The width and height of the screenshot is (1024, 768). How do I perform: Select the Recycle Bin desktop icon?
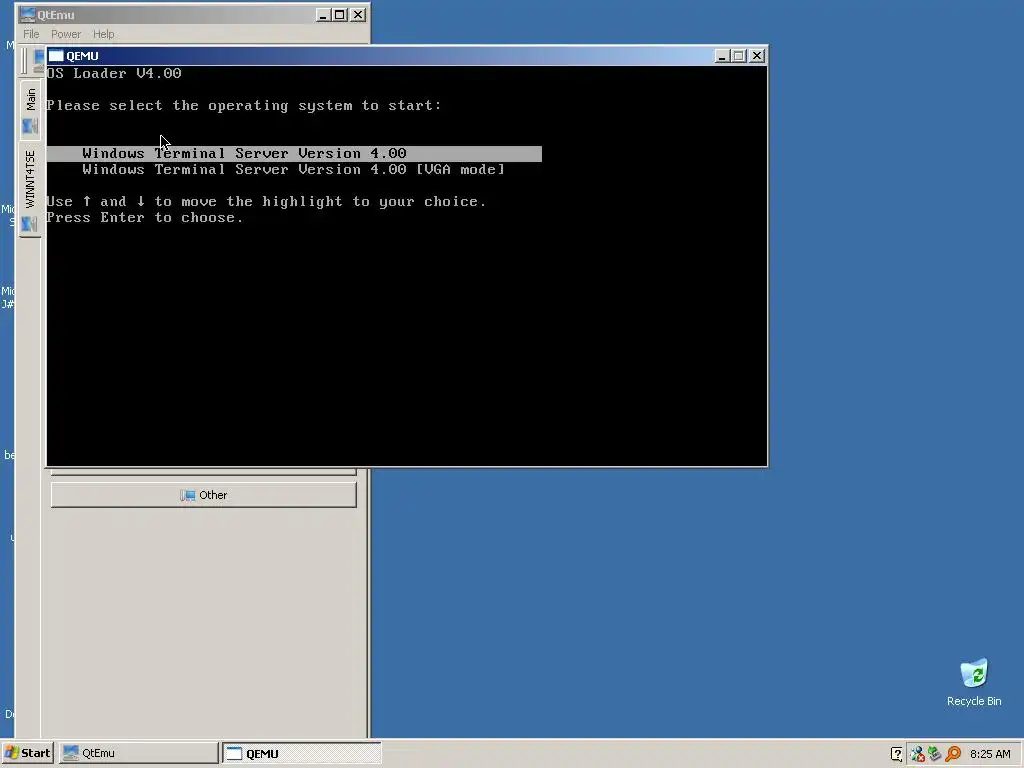click(974, 682)
